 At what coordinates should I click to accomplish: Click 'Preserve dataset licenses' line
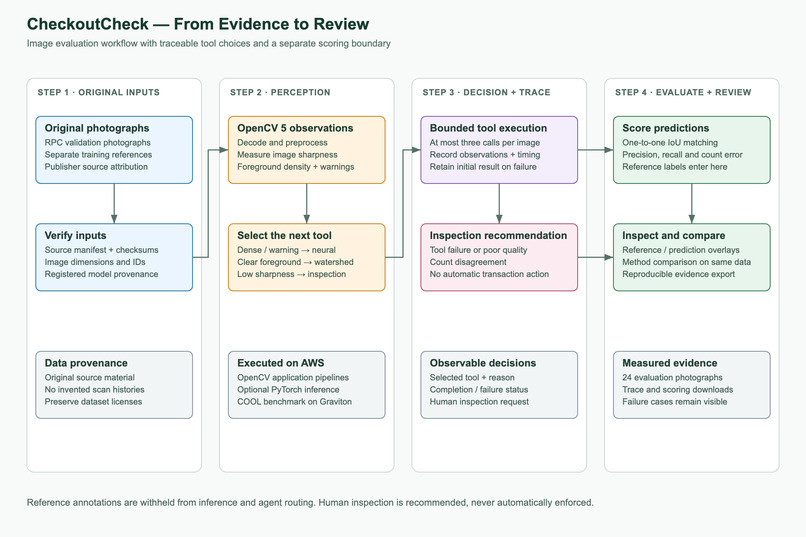[x=93, y=401]
